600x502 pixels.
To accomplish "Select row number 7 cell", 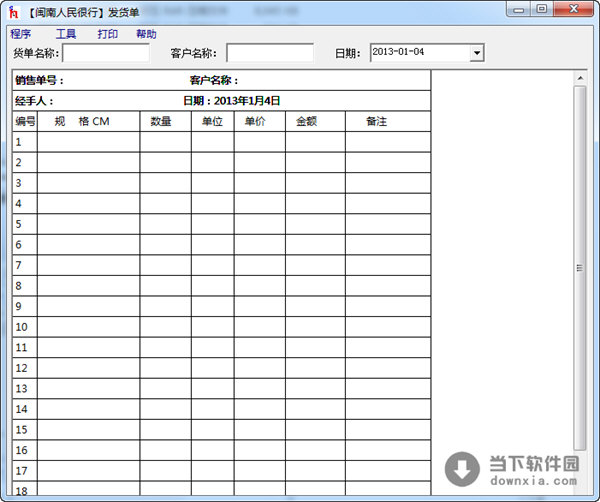I will click(x=25, y=265).
